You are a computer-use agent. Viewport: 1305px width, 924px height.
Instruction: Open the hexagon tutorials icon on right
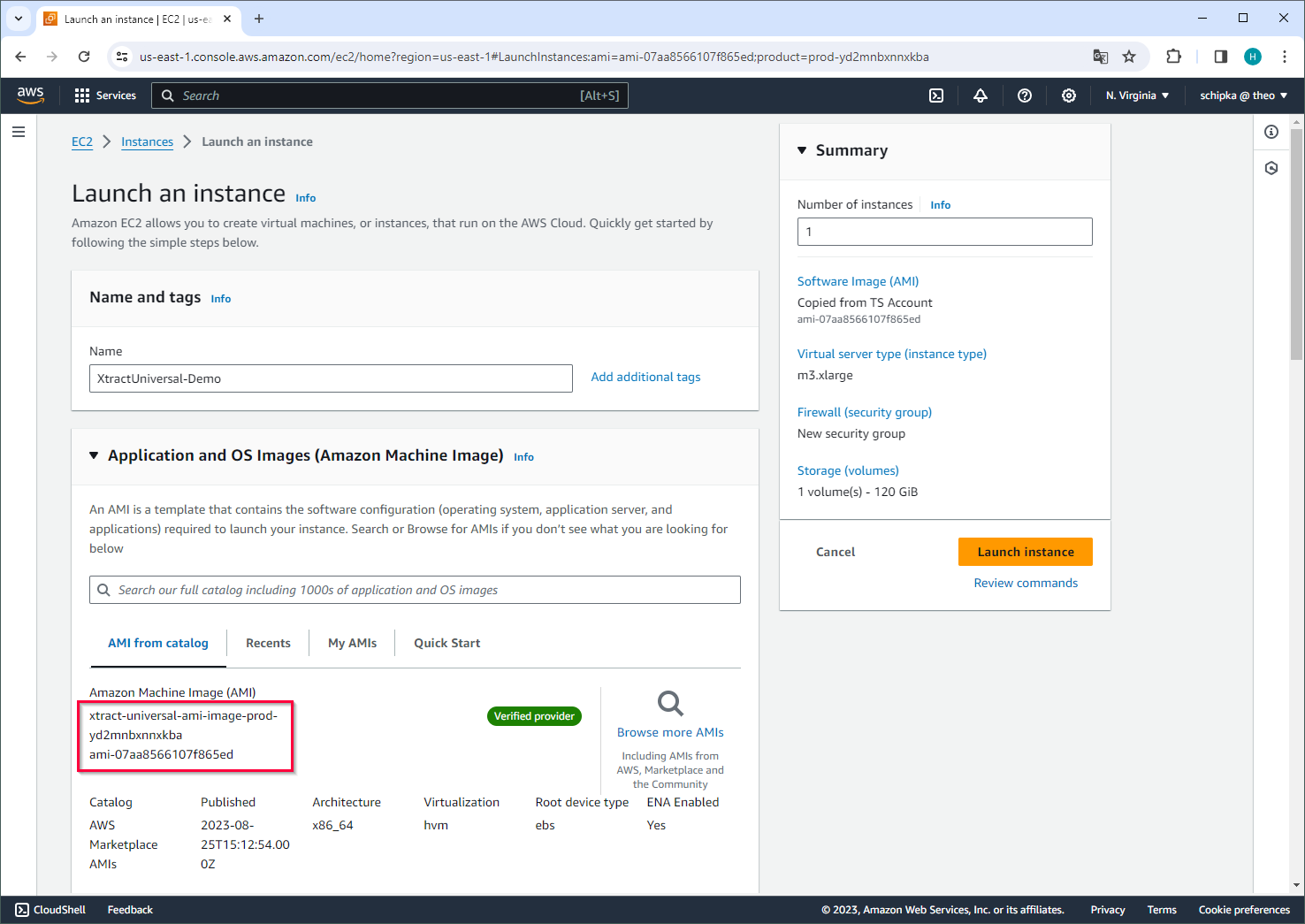(x=1271, y=168)
